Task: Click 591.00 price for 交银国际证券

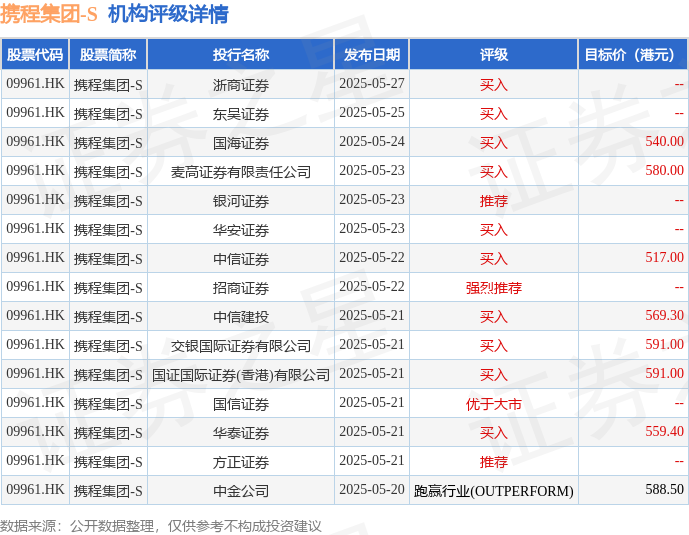Action: point(664,344)
